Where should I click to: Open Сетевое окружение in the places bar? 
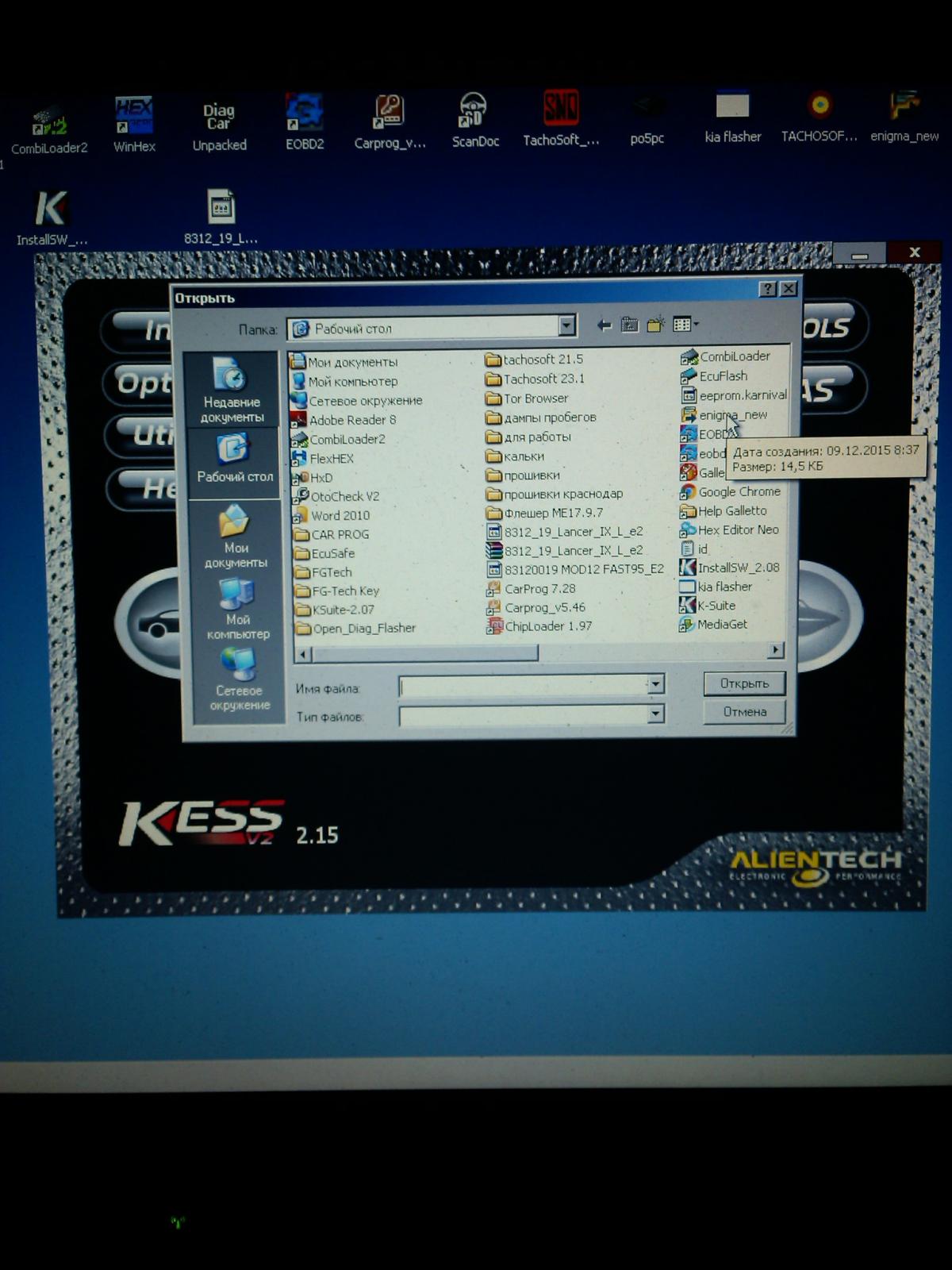pyautogui.click(x=239, y=679)
